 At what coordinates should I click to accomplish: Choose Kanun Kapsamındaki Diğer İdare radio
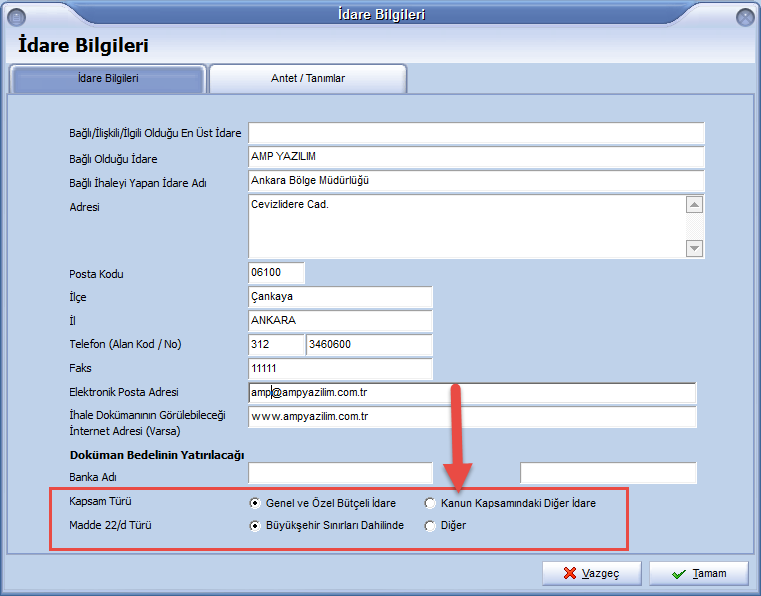pyautogui.click(x=431, y=503)
